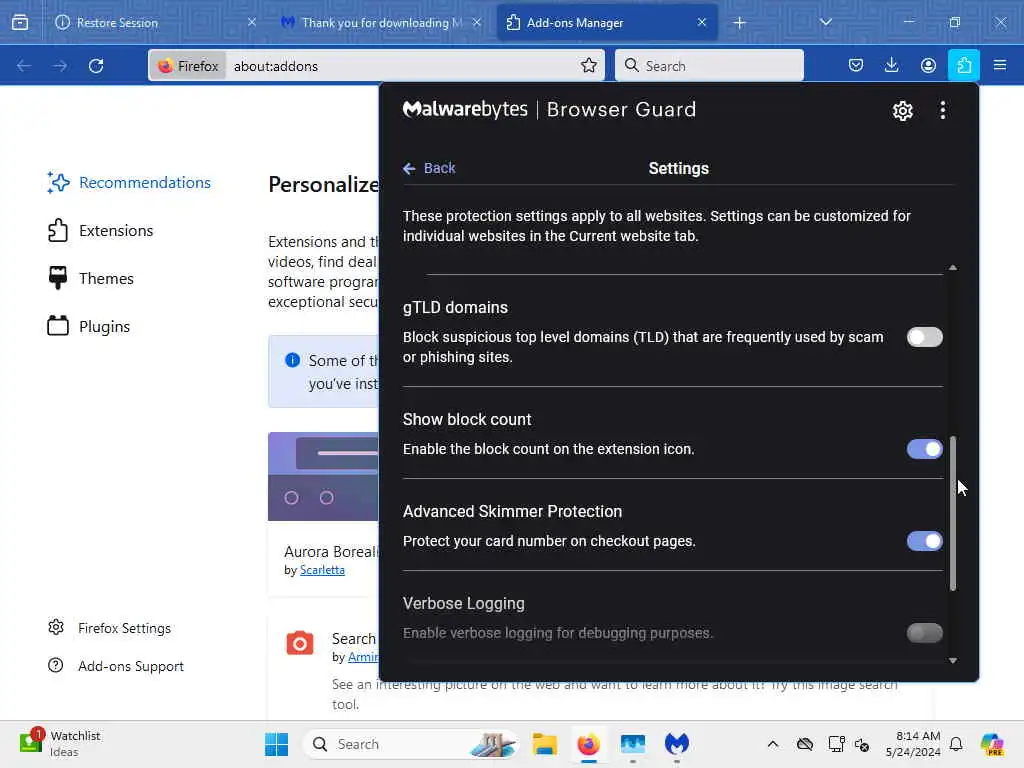Click the settings list scroll-down arrow
1024x768 pixels.
point(953,660)
